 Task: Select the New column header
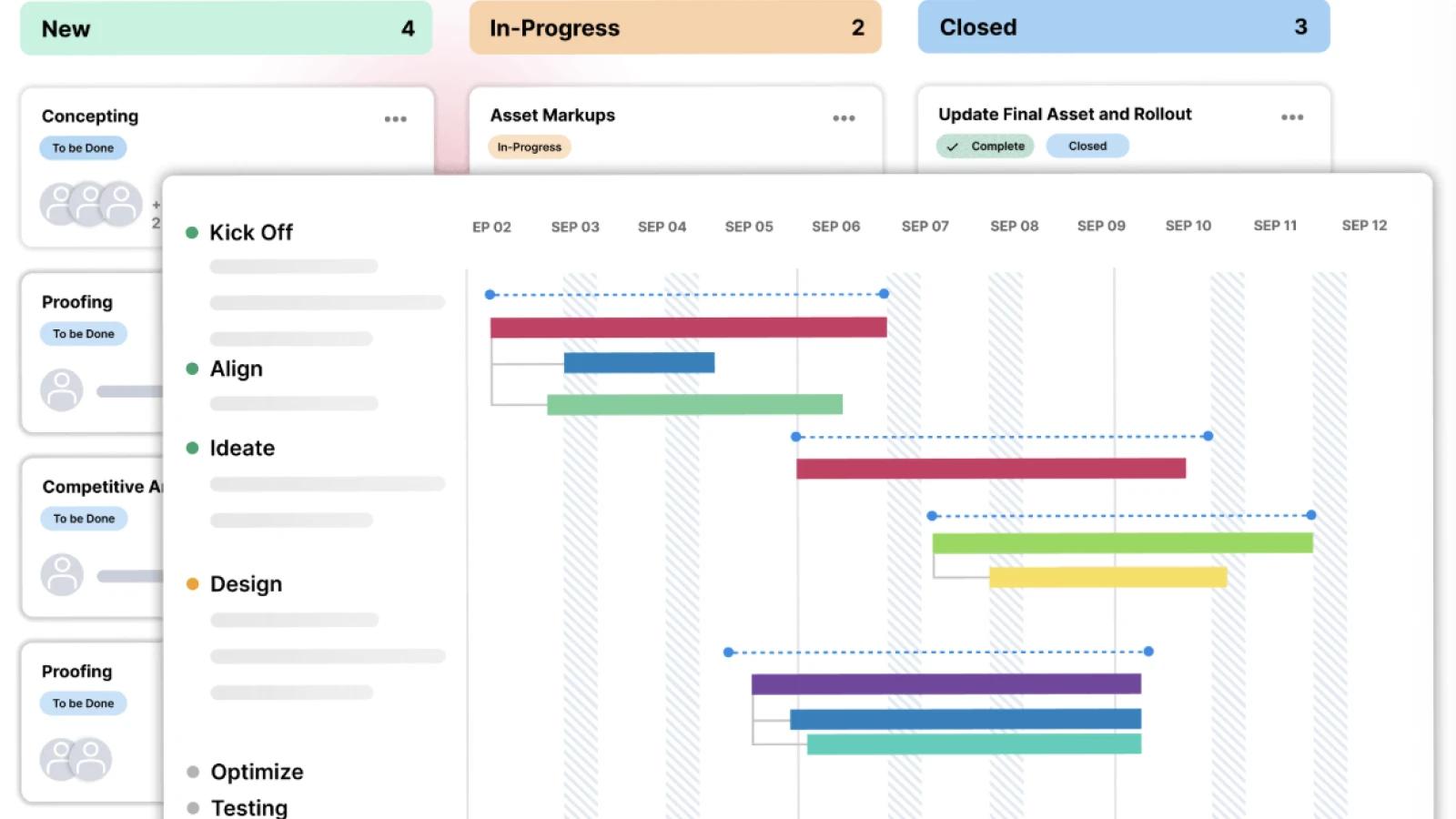[226, 28]
